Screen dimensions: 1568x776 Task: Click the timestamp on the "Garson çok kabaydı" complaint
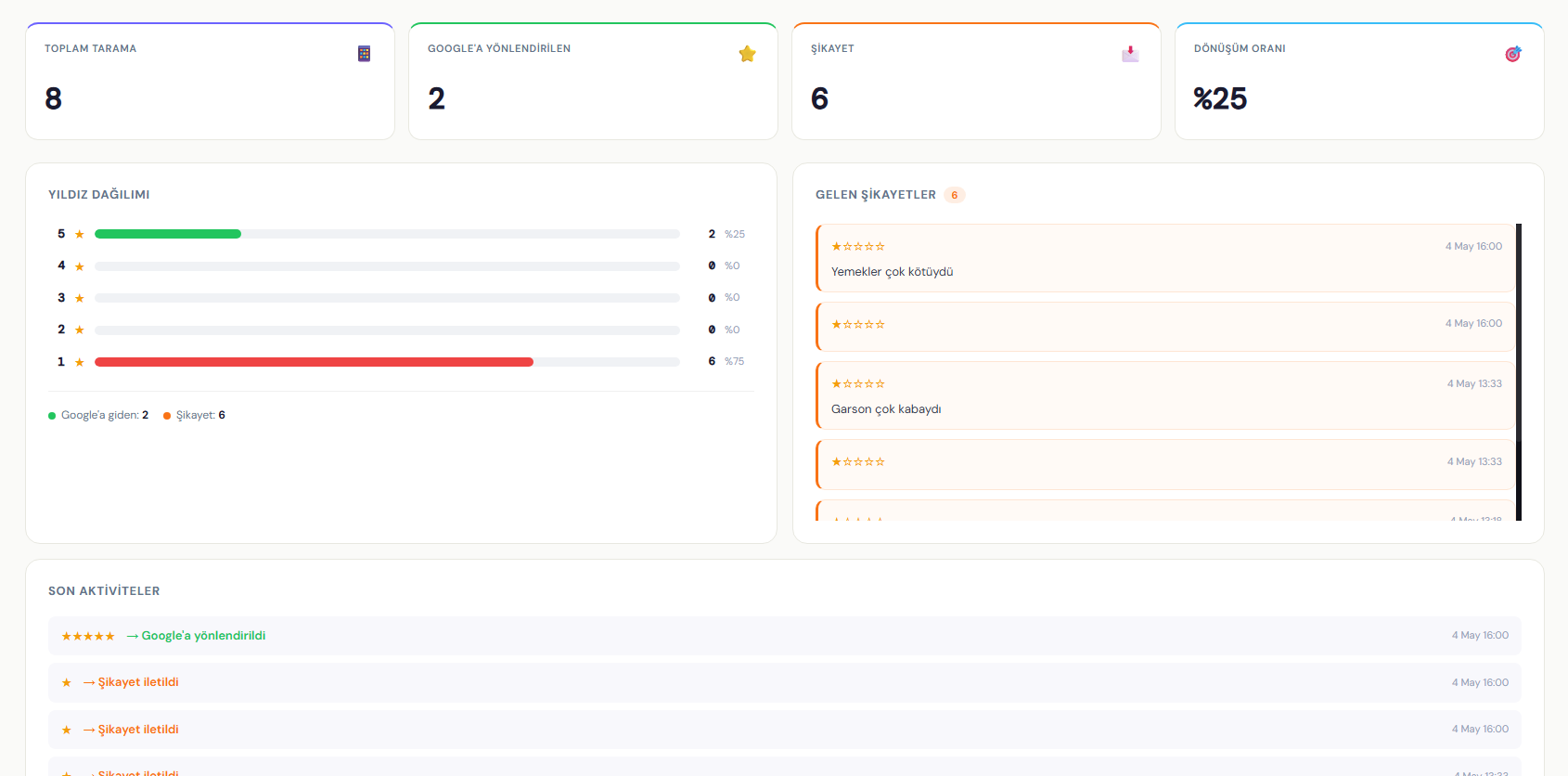click(x=1474, y=384)
